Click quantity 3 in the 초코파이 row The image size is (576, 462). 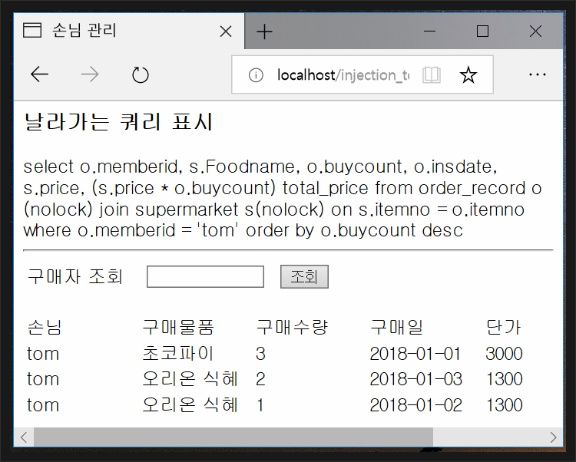point(260,354)
